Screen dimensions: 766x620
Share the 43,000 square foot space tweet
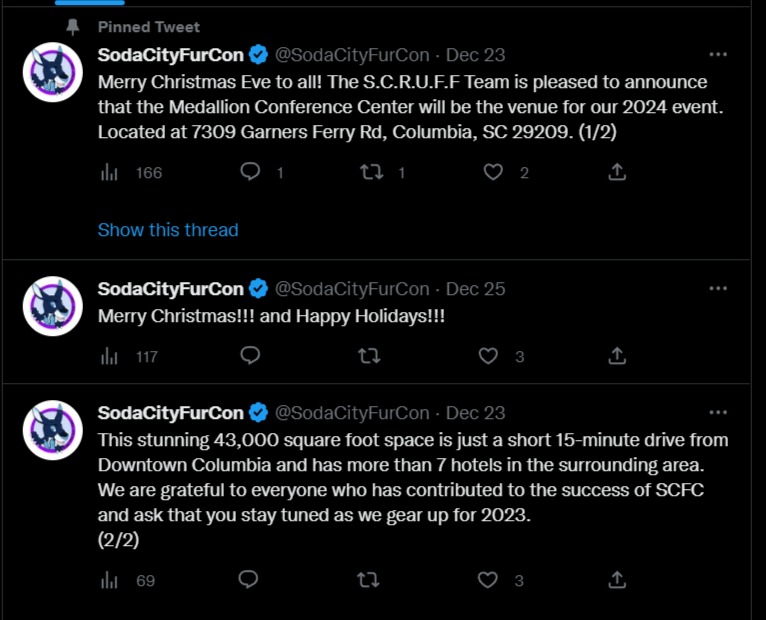tap(617, 580)
